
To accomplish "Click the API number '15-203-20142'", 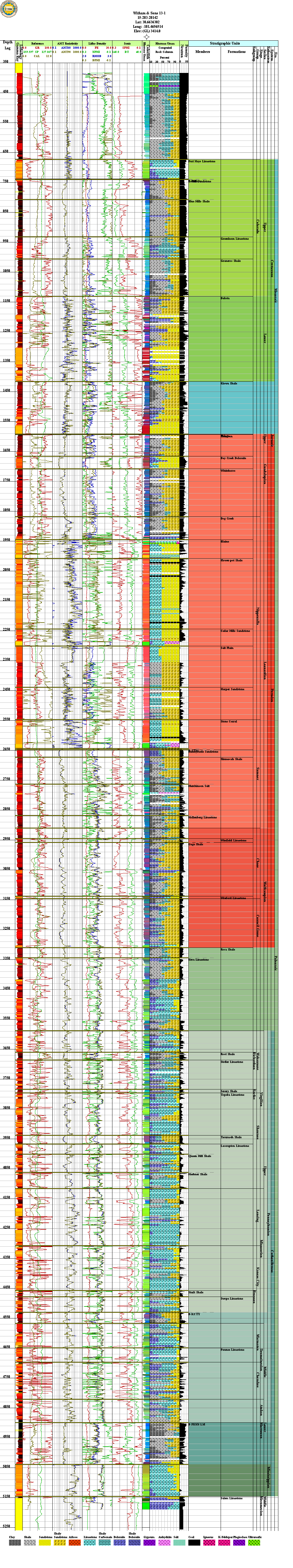I will pos(147,18).
